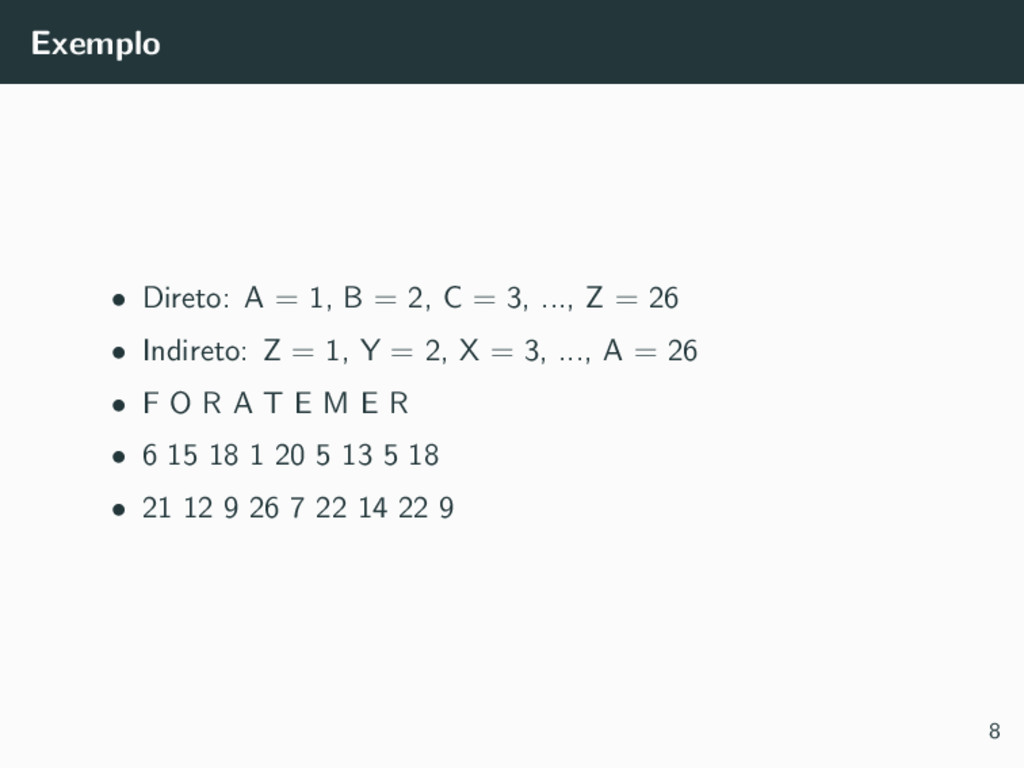The image size is (1024, 768).
Task: Click the slide title 'Exemplo'
Action: pos(95,44)
